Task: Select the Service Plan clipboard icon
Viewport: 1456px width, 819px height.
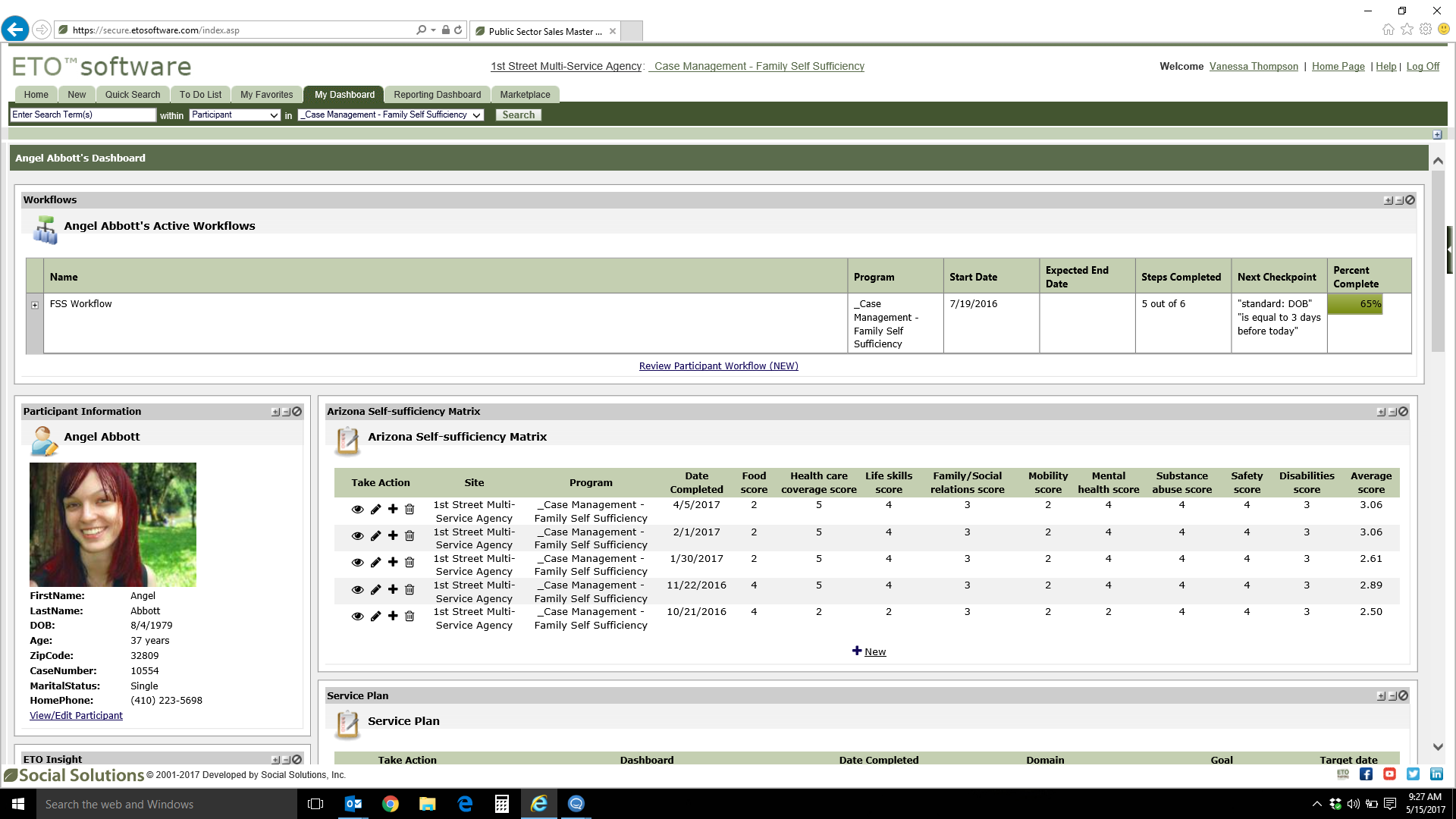Action: point(347,724)
